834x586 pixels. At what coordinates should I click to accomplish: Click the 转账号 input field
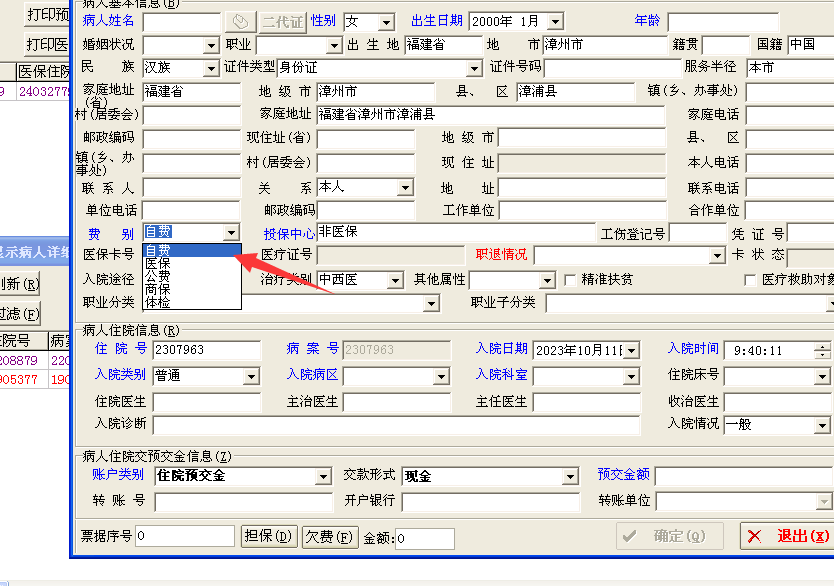244,501
